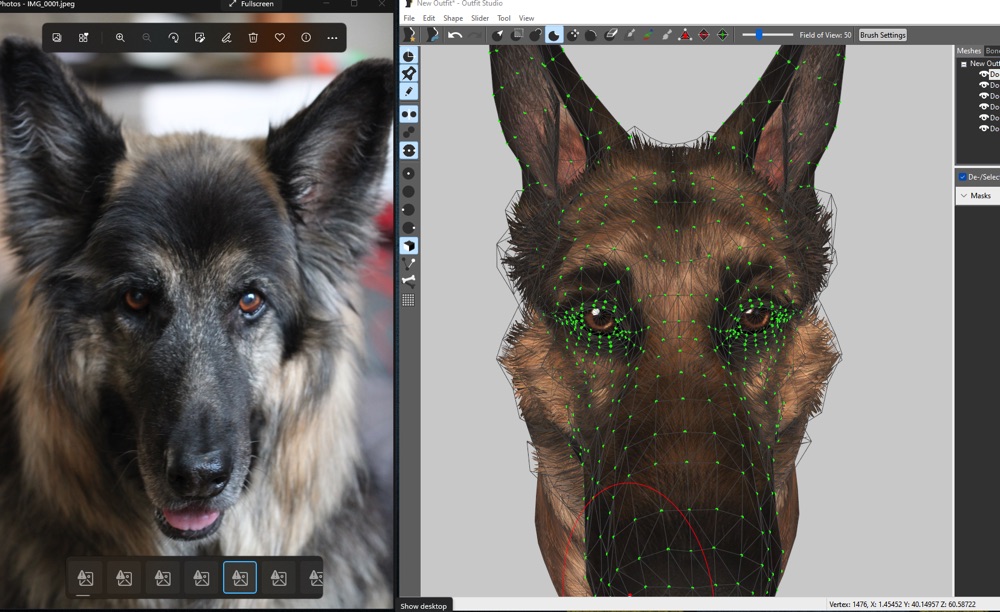Select the Weight Paint brush icon
The height and width of the screenshot is (612, 1000).
tap(629, 35)
